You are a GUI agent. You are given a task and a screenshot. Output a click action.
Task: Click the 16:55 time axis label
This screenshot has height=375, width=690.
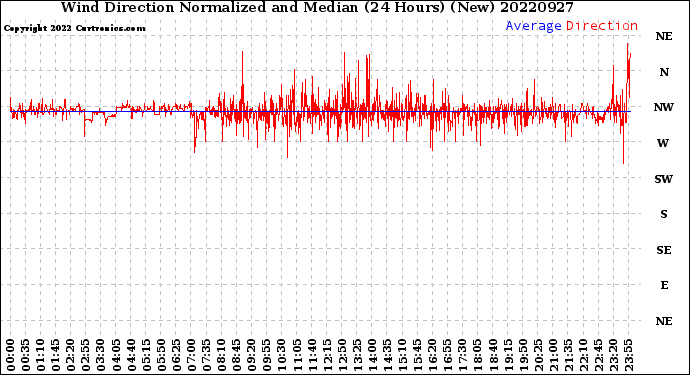click(x=448, y=355)
